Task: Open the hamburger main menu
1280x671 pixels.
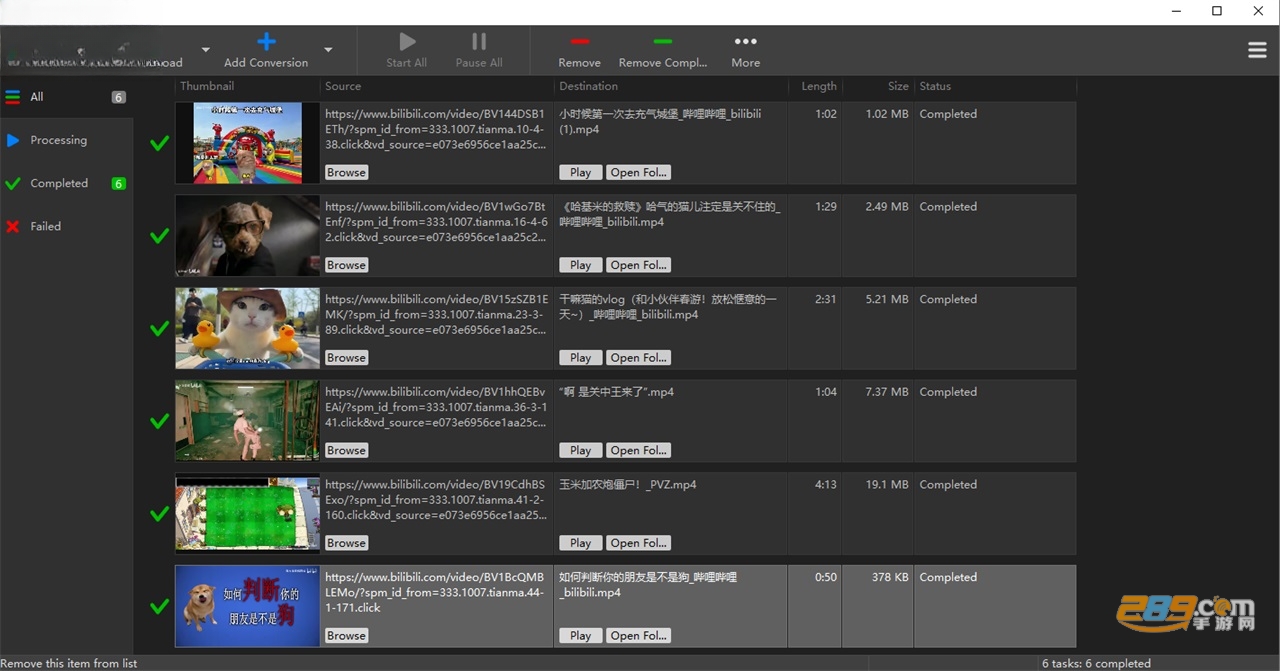Action: 1257,50
